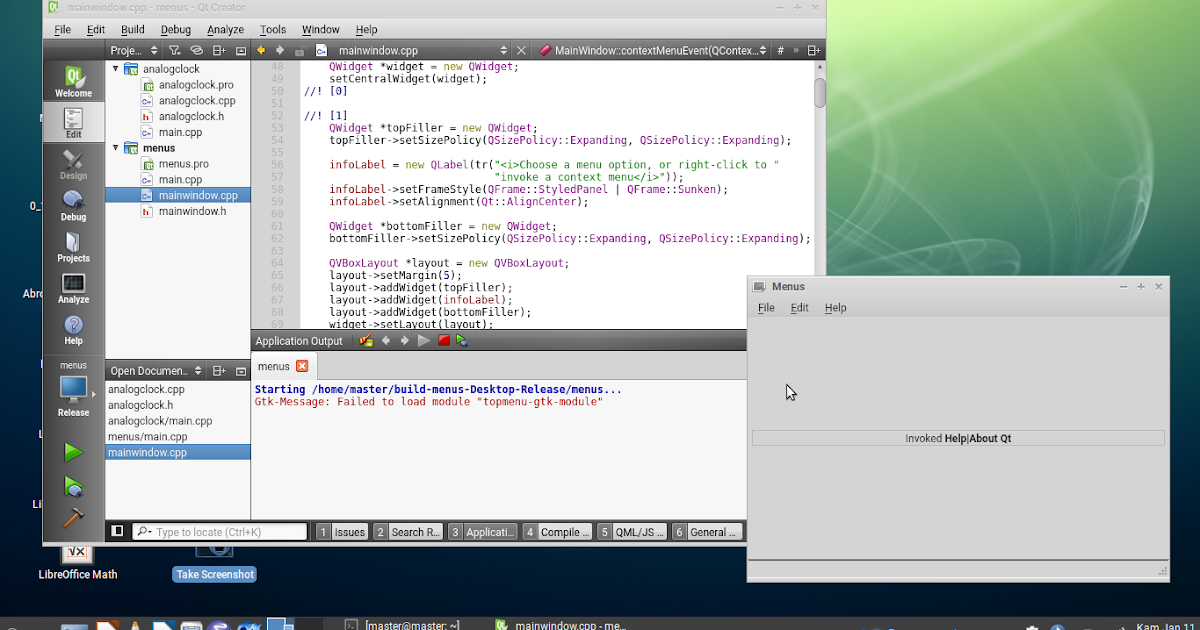Switch to Design mode in sidebar
This screenshot has height=630, width=1200.
click(x=73, y=166)
